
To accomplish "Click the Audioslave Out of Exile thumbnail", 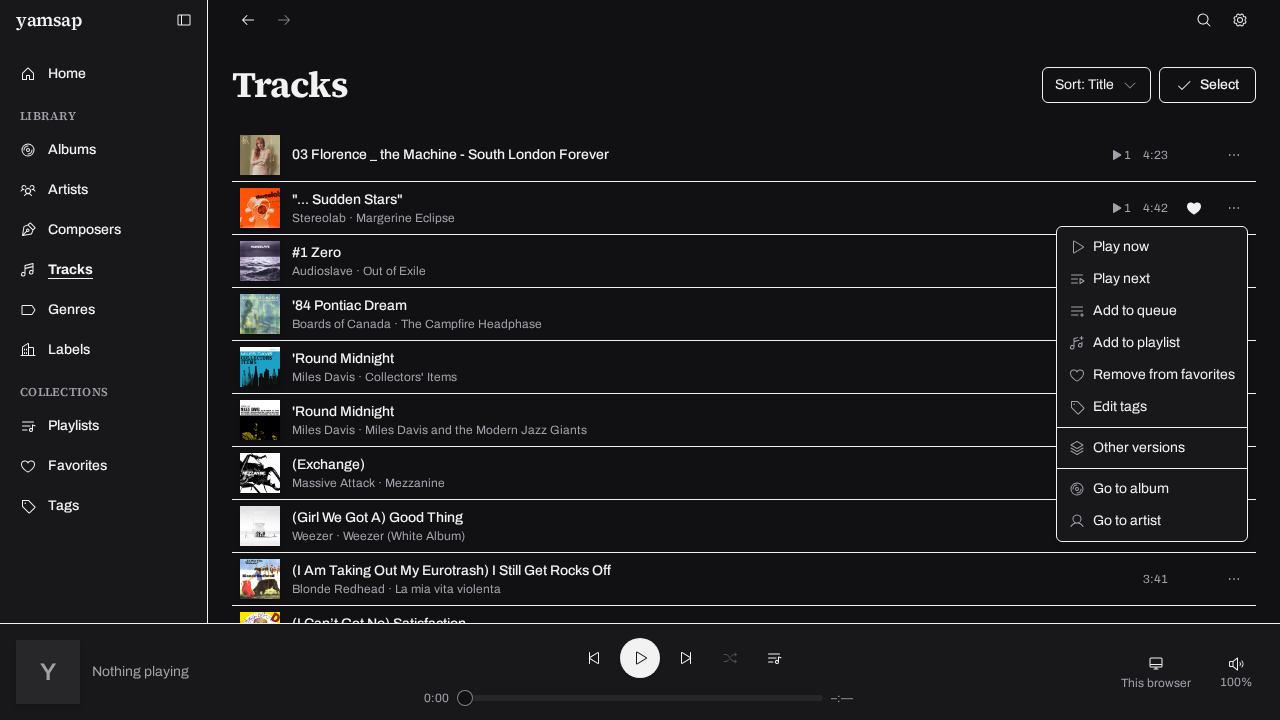I will pyautogui.click(x=260, y=261).
